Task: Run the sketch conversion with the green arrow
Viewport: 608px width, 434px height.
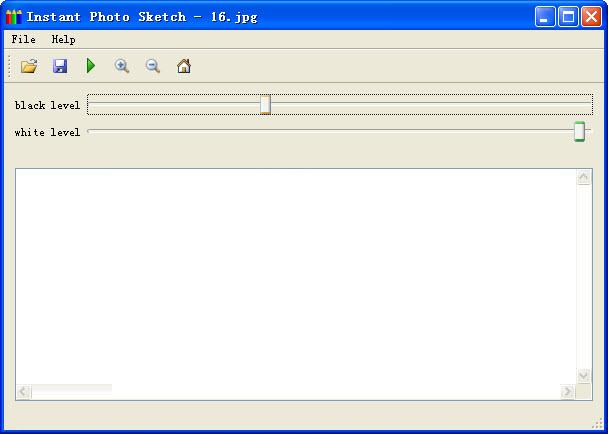Action: (x=91, y=66)
